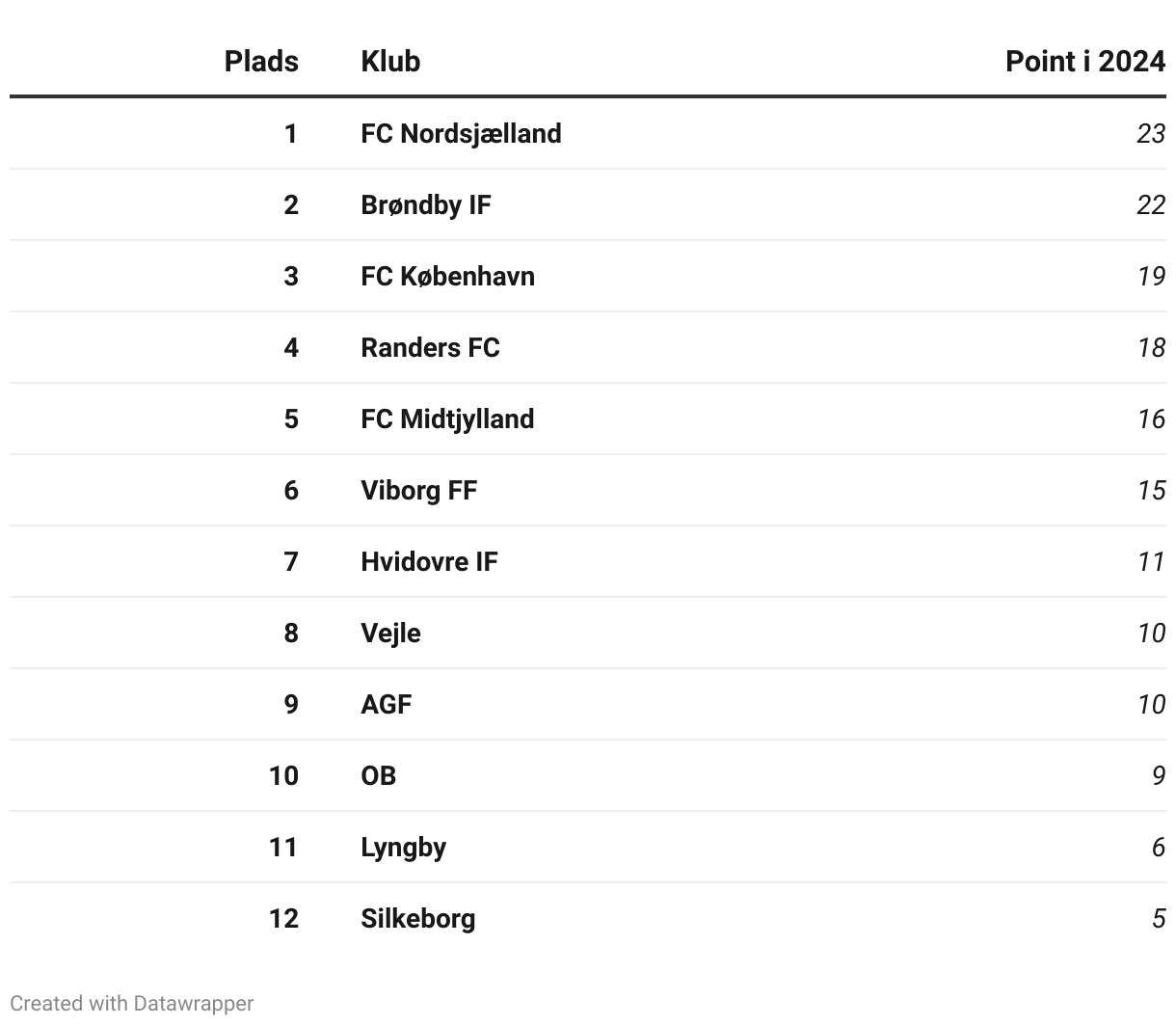Image resolution: width=1176 pixels, height=1026 pixels.
Task: Click the Point i 2024 column header
Action: pos(1085,61)
